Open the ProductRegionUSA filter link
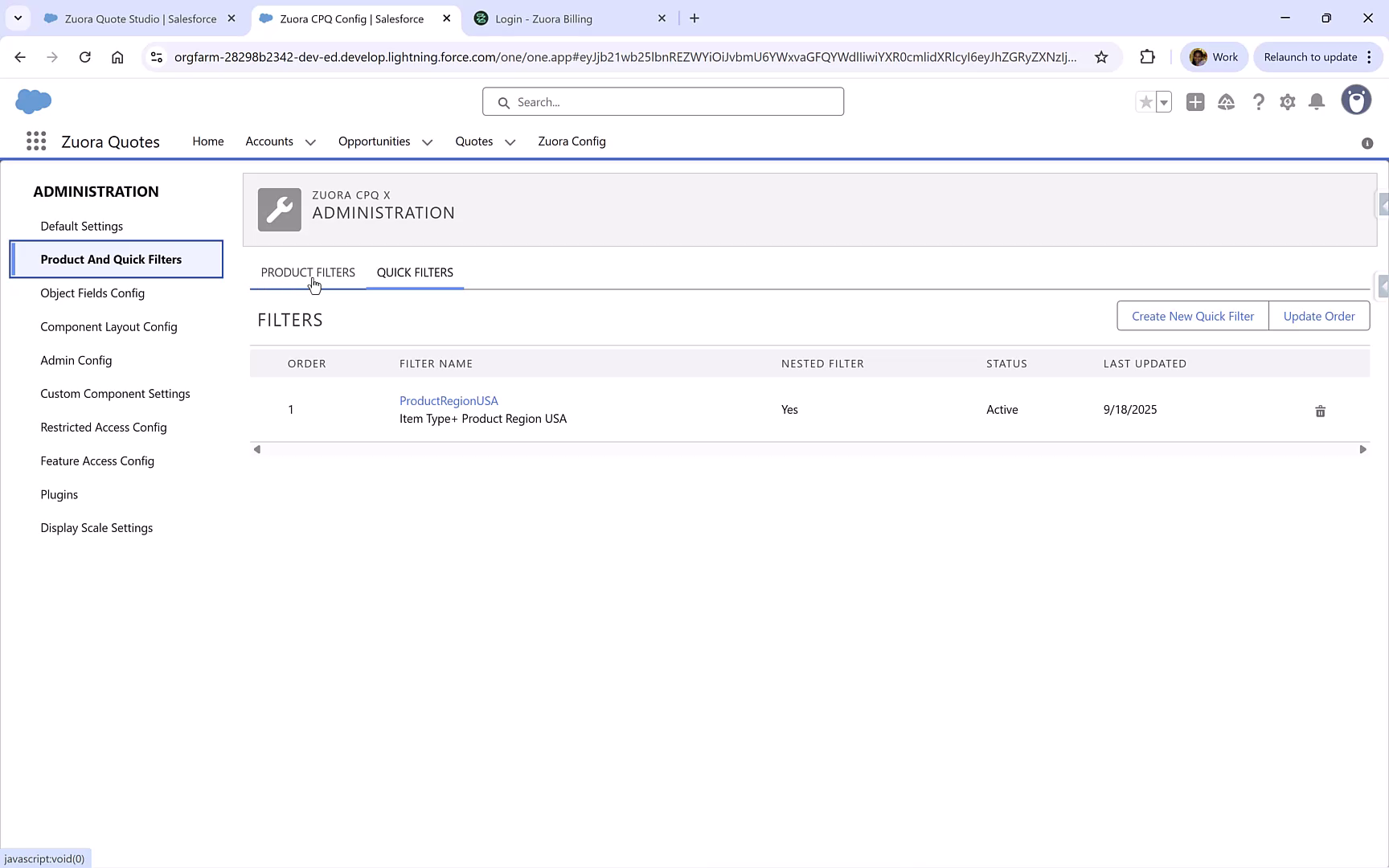Image resolution: width=1389 pixels, height=868 pixels. 448,400
